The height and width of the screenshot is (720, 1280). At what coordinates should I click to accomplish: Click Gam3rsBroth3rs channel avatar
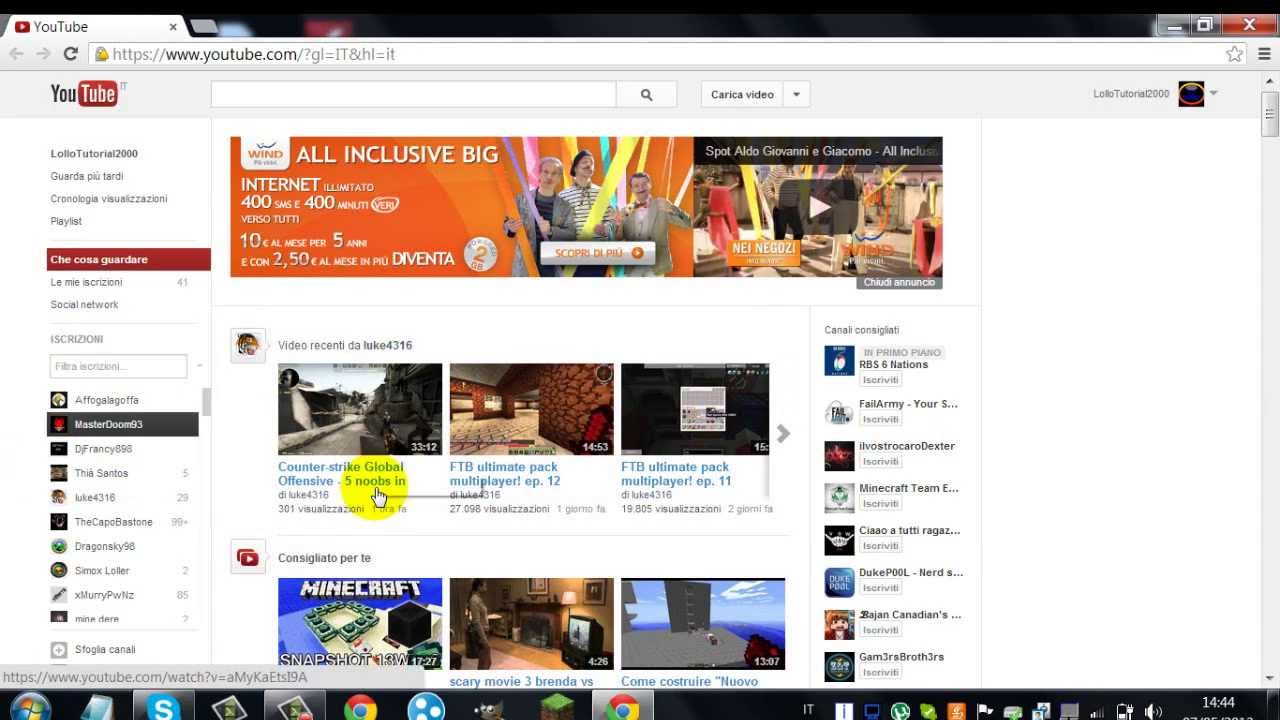click(839, 666)
